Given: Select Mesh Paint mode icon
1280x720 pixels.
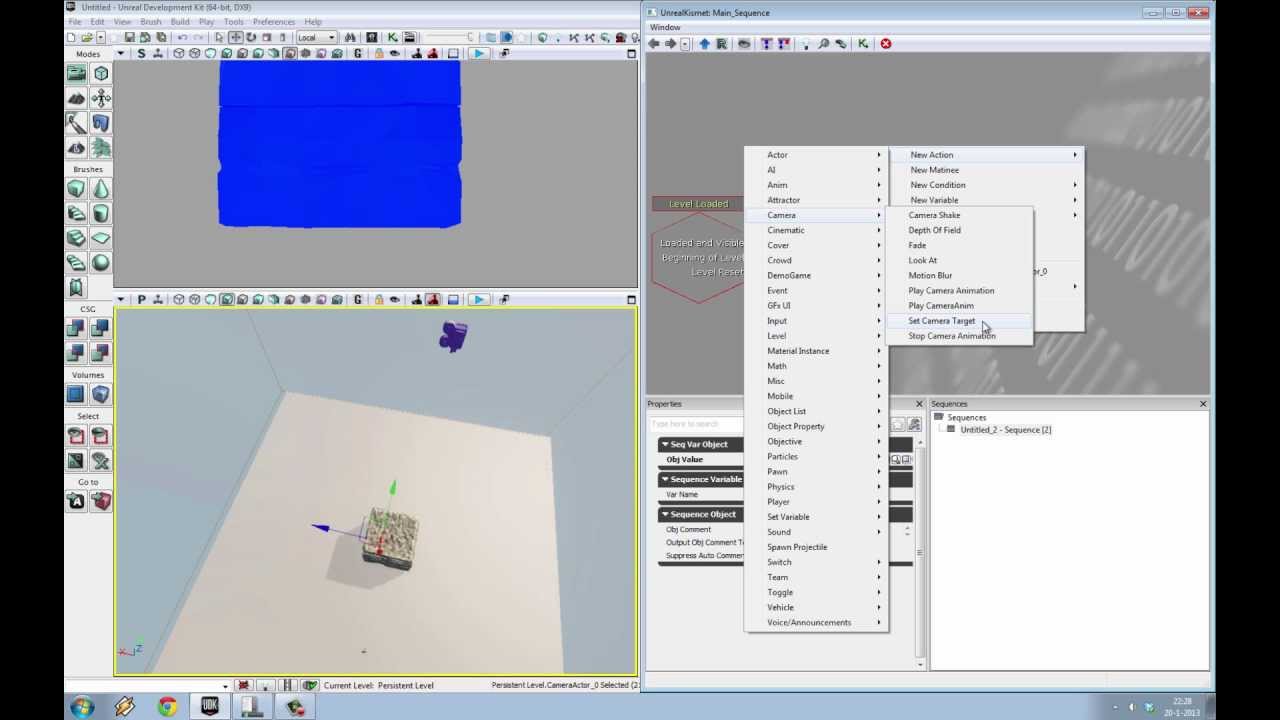Looking at the screenshot, I should click(x=76, y=123).
